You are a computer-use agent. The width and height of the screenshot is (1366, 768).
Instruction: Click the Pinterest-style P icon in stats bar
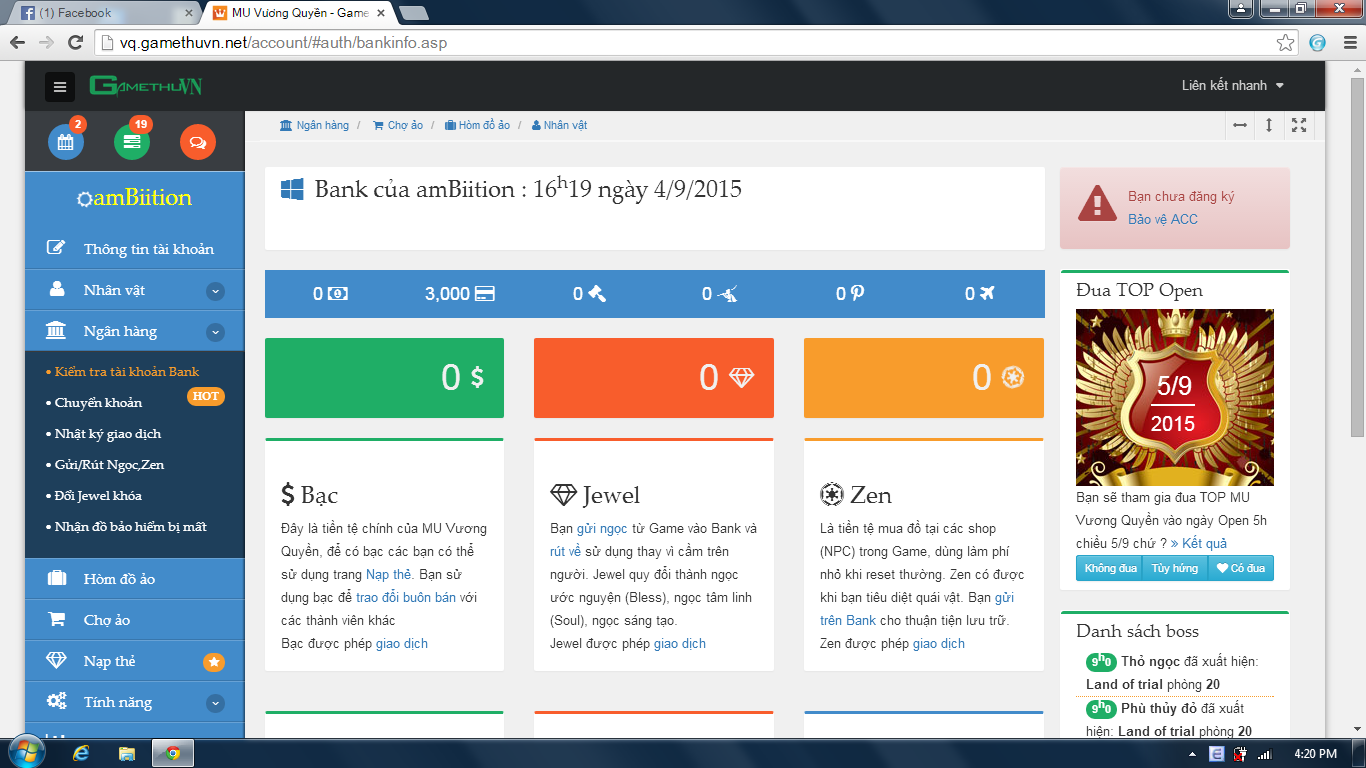pyautogui.click(x=857, y=294)
